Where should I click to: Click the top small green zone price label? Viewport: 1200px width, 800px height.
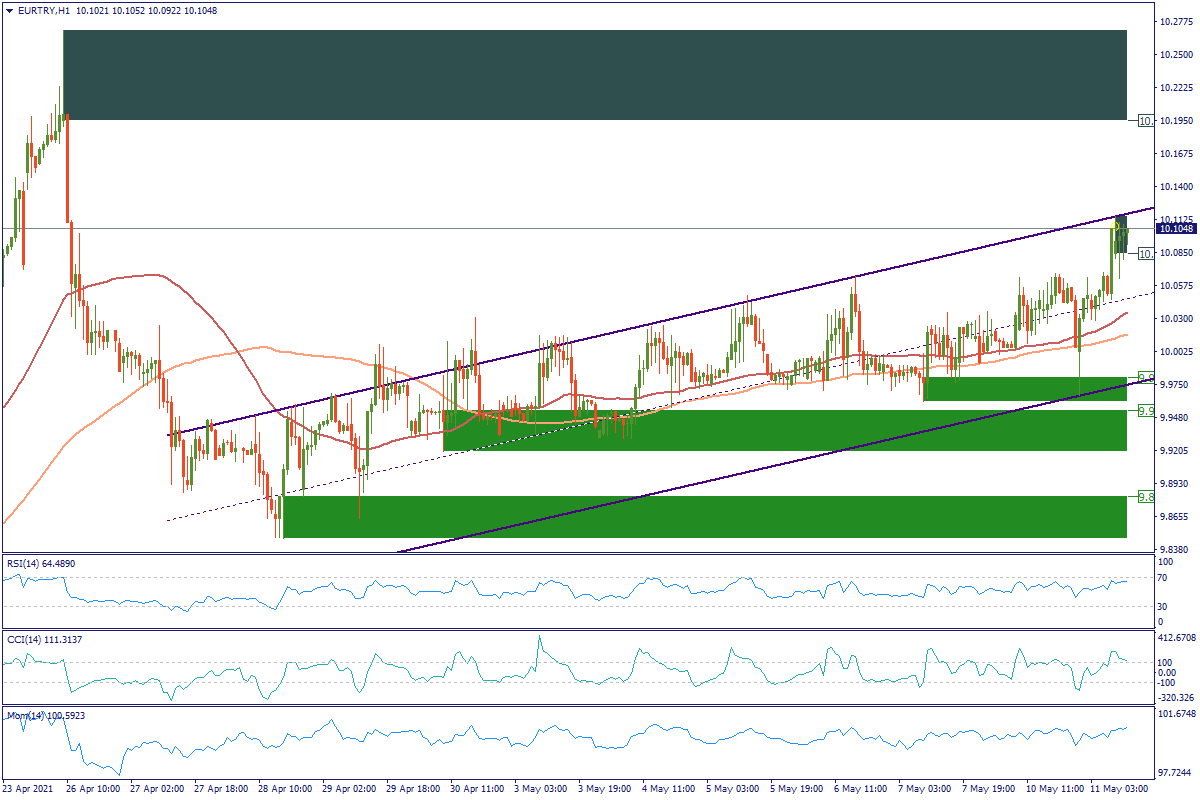point(1147,378)
